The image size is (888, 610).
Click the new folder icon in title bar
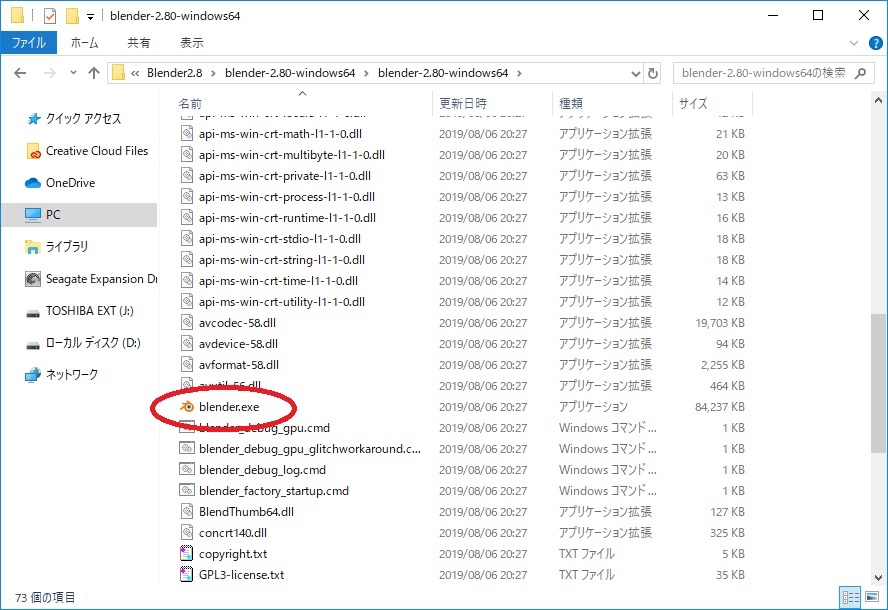pyautogui.click(x=72, y=15)
